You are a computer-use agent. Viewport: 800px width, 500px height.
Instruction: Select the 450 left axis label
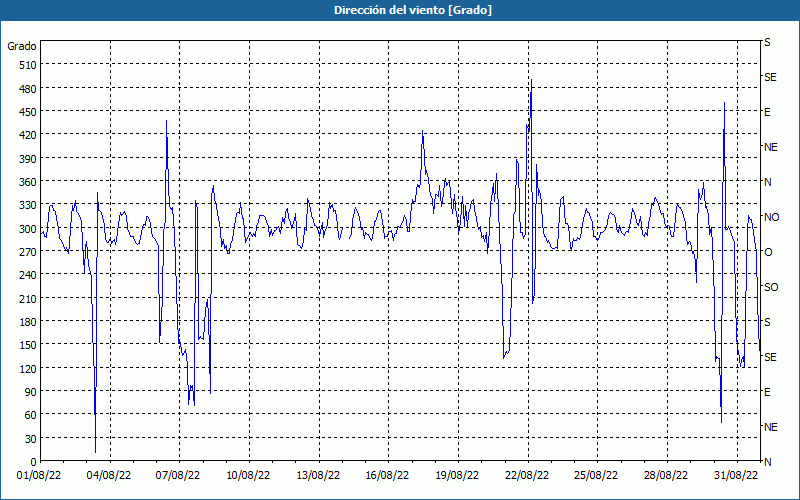pos(28,112)
